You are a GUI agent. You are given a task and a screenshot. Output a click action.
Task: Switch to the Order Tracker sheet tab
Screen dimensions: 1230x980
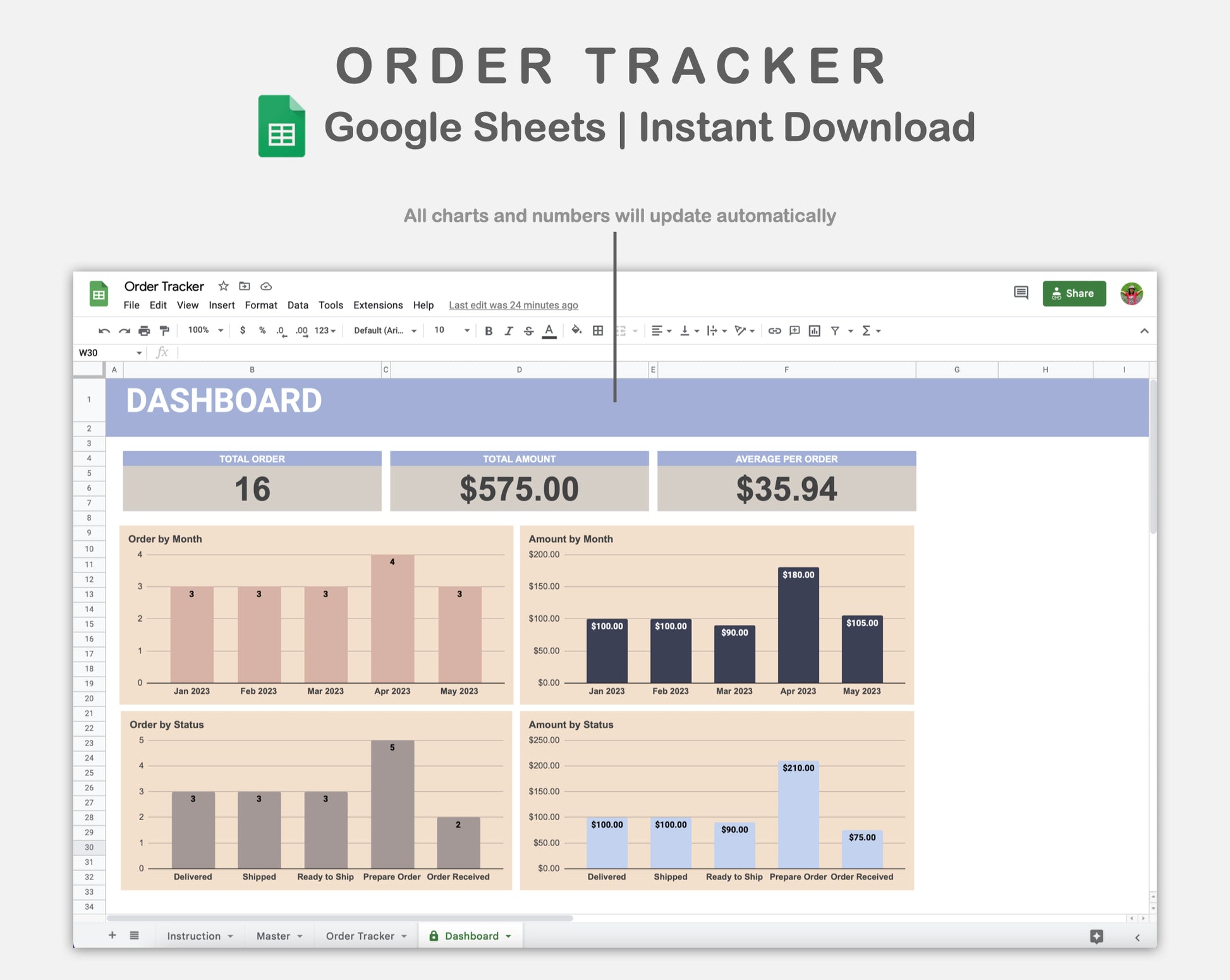(360, 936)
